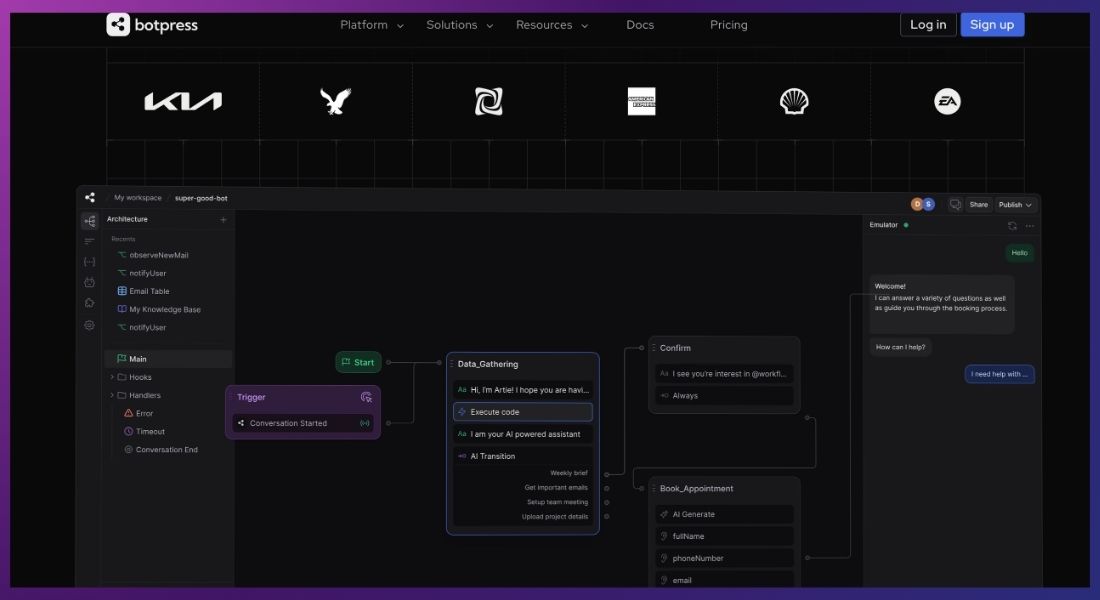Restart the emulator with refresh icon
This screenshot has height=600, width=1100.
coord(1012,226)
